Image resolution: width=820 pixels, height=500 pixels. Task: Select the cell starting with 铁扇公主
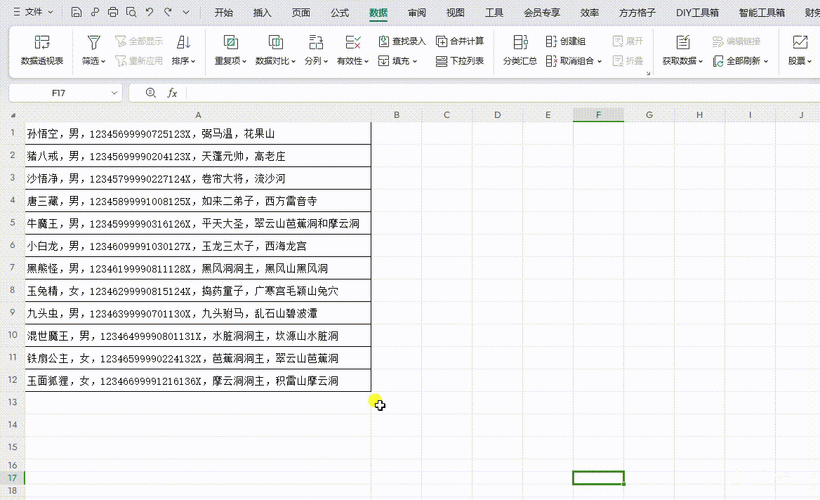(198, 358)
